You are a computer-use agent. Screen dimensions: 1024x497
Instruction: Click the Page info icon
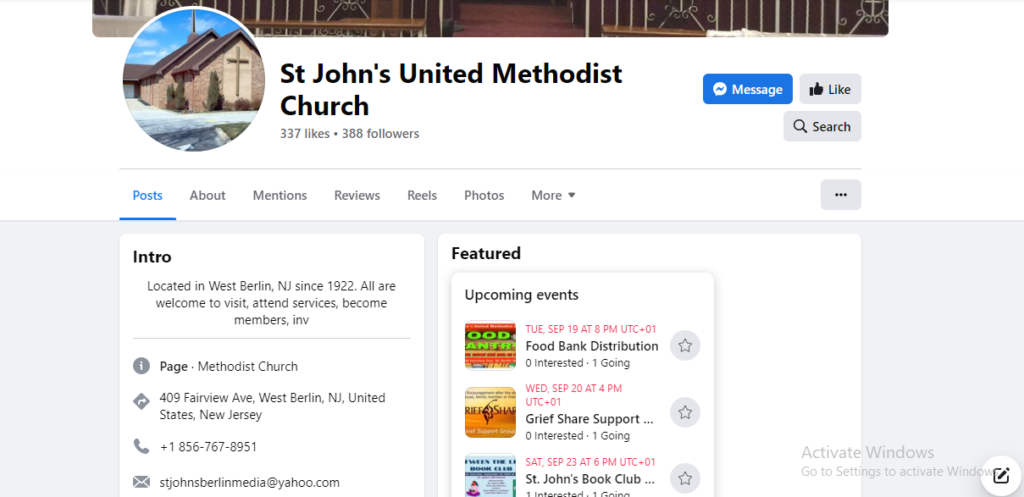pos(142,366)
